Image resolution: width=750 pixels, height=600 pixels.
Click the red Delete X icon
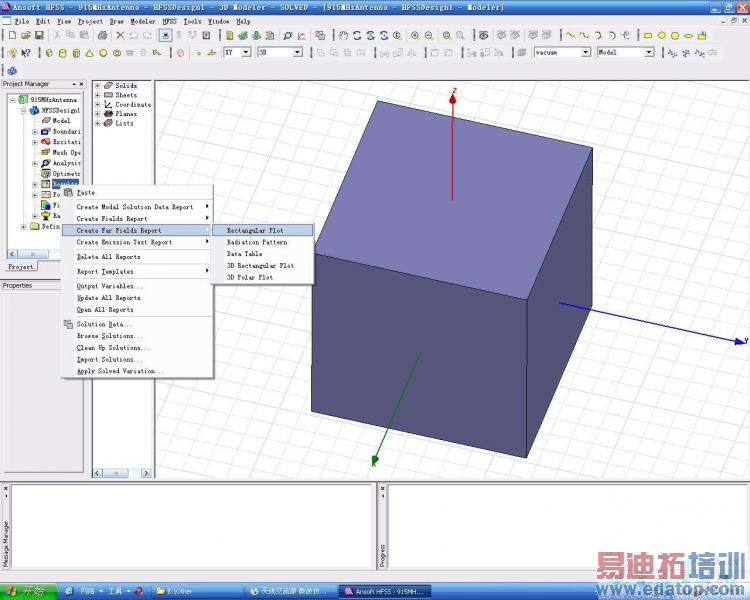click(120, 35)
